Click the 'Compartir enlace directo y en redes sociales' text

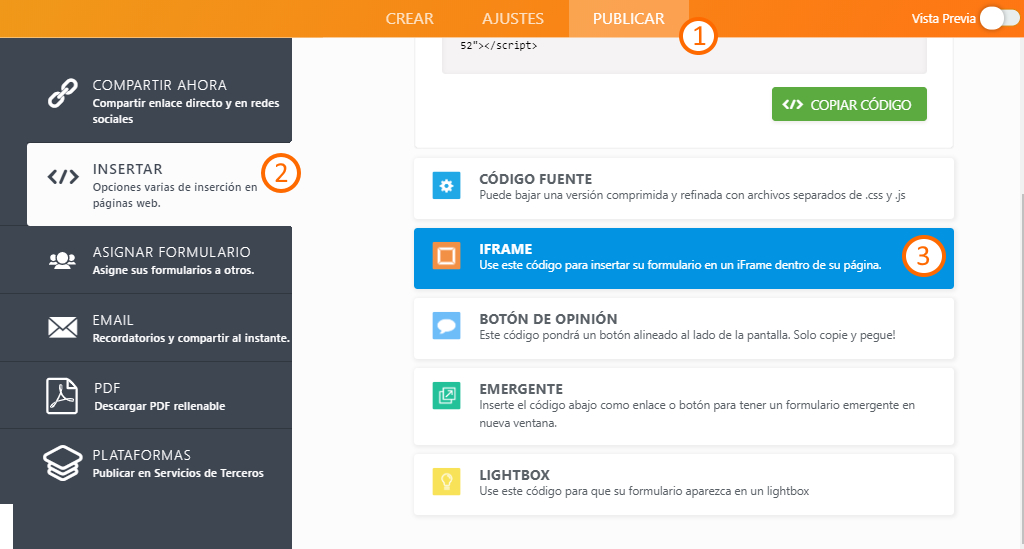point(186,111)
